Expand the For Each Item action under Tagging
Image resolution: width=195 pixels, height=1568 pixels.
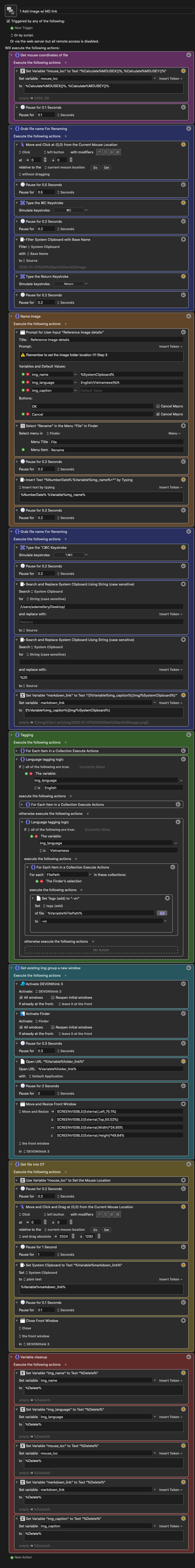tap(17, 751)
